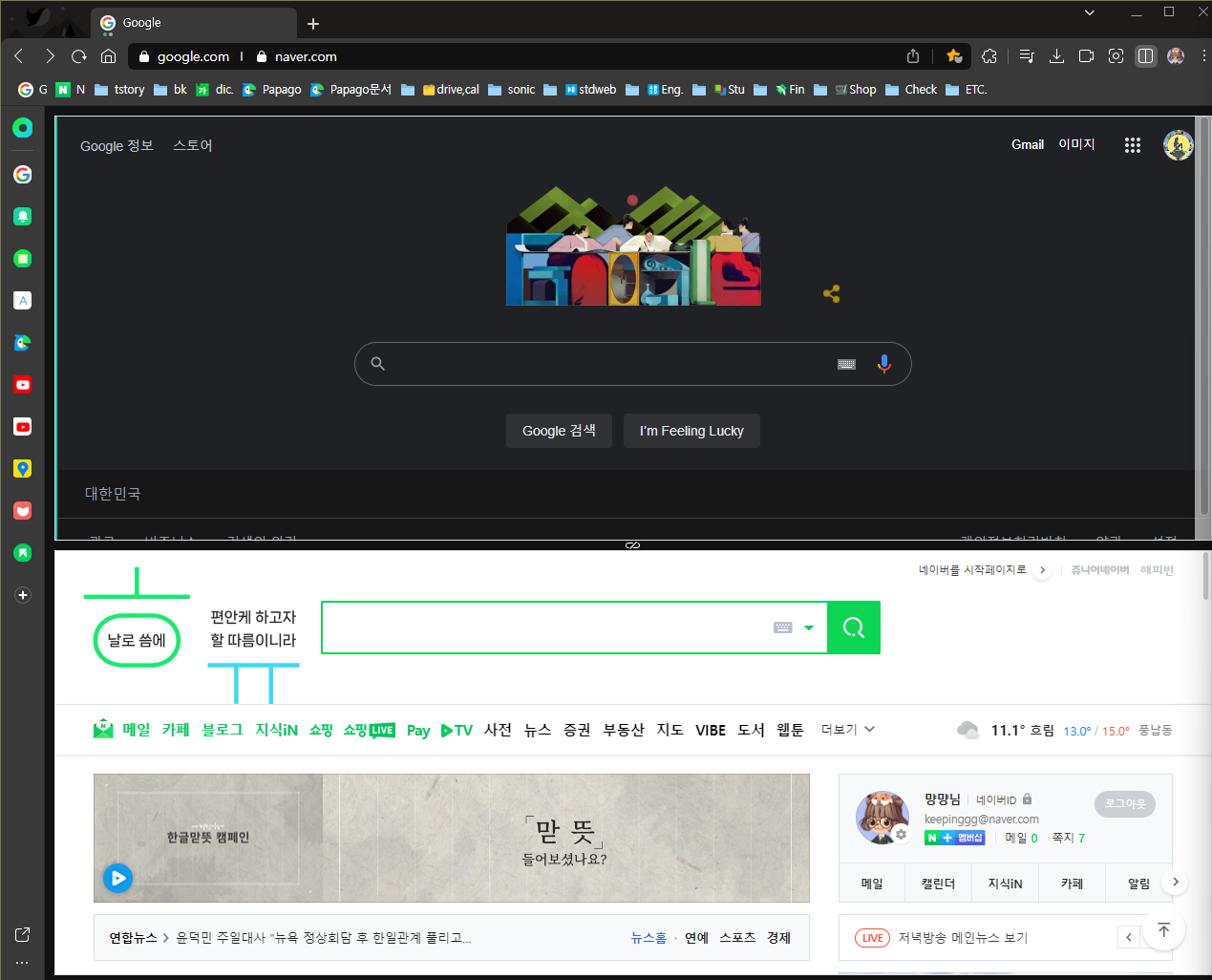The height and width of the screenshot is (980, 1212).
Task: Open the red Pocket sidebar icon
Action: [23, 511]
